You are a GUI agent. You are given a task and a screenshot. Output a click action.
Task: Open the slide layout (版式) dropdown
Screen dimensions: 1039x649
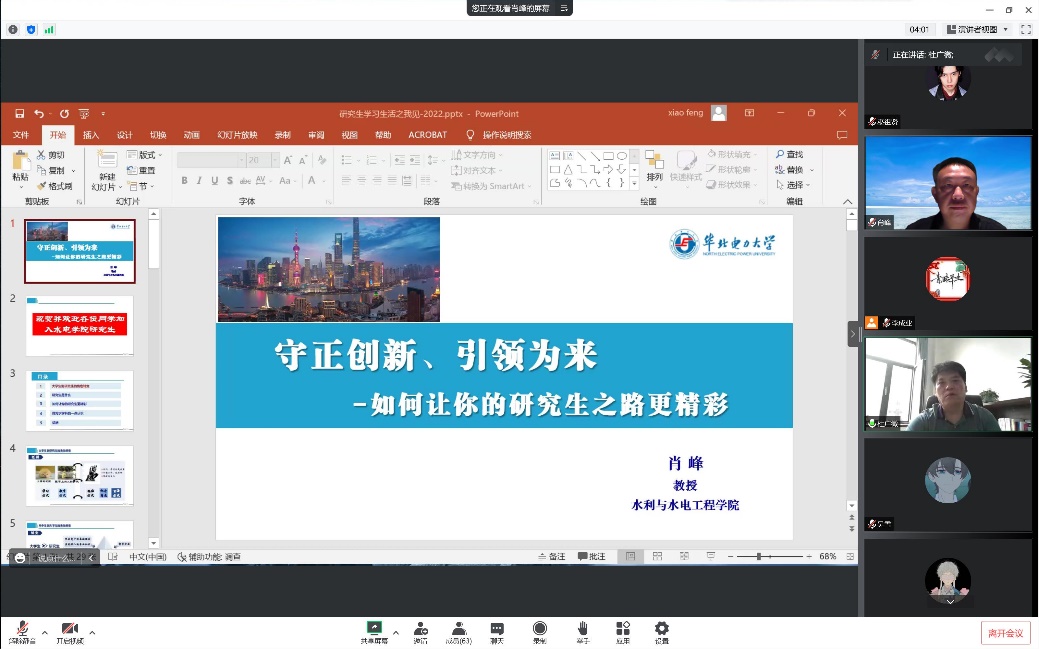(x=148, y=155)
